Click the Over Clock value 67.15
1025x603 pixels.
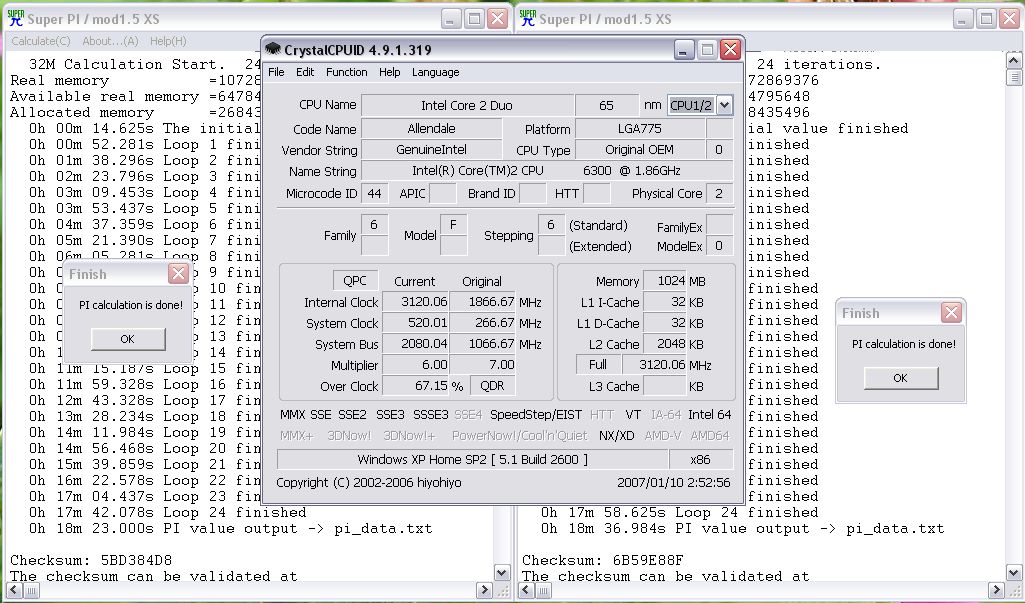416,386
